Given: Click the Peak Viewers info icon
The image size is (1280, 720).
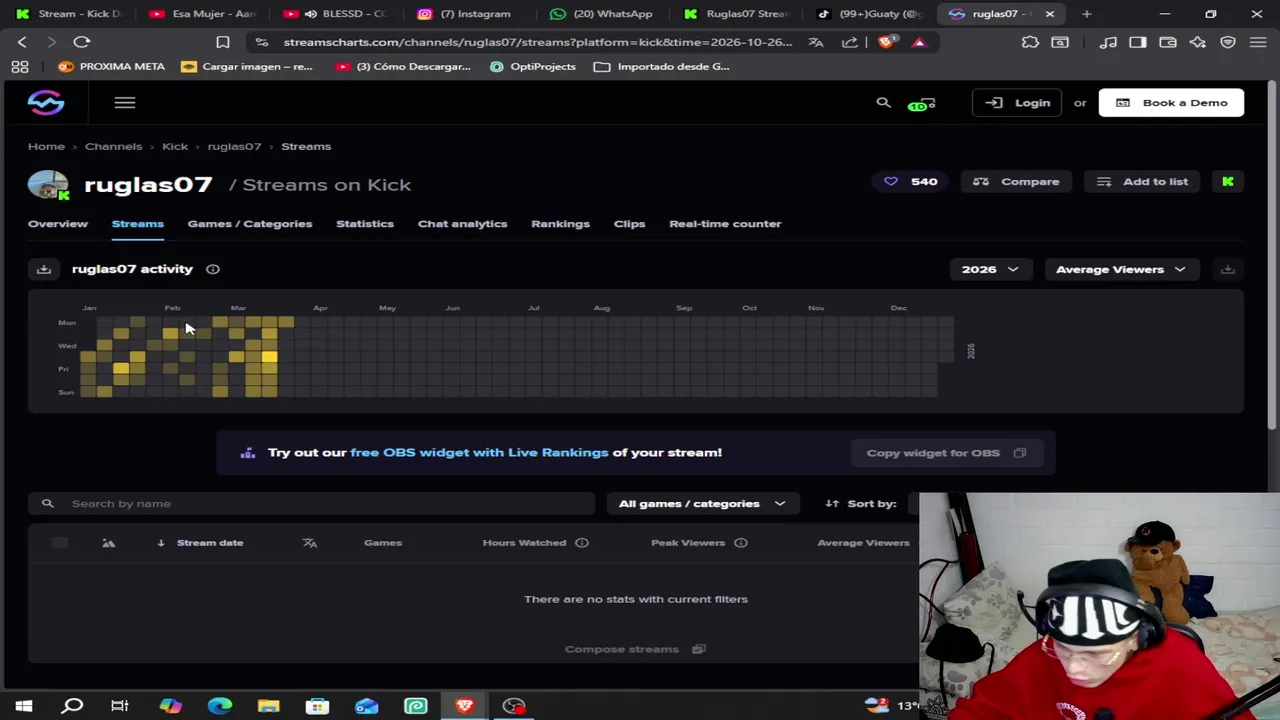Looking at the screenshot, I should tap(741, 543).
